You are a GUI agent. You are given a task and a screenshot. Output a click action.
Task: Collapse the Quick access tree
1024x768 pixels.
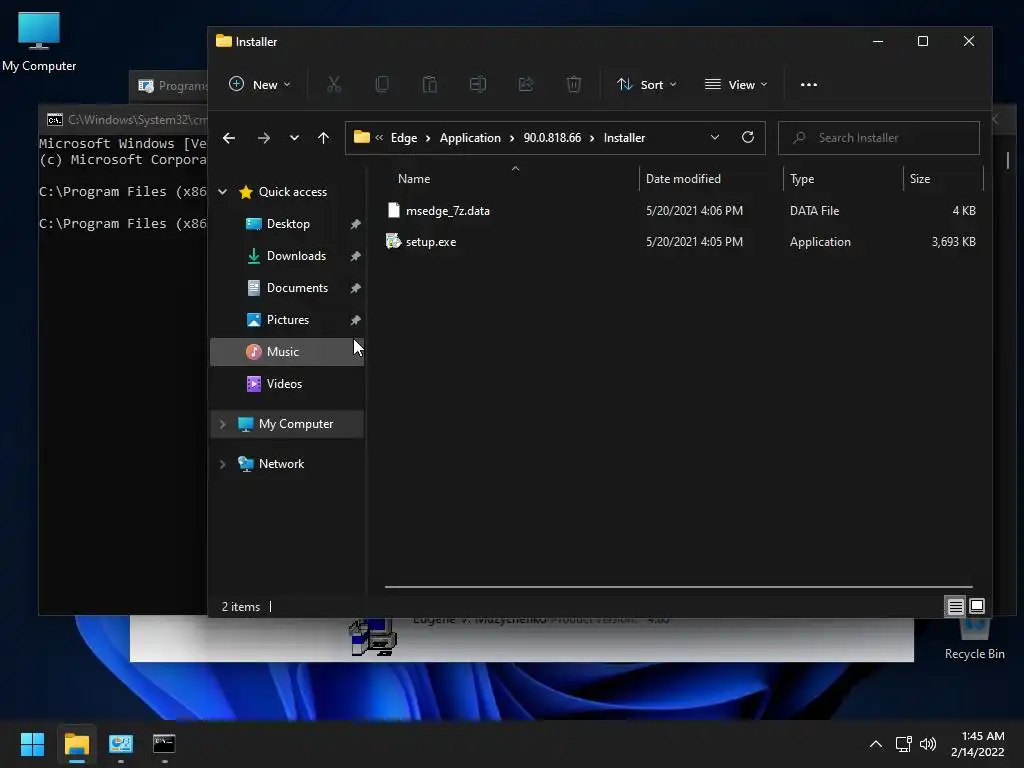pos(223,192)
